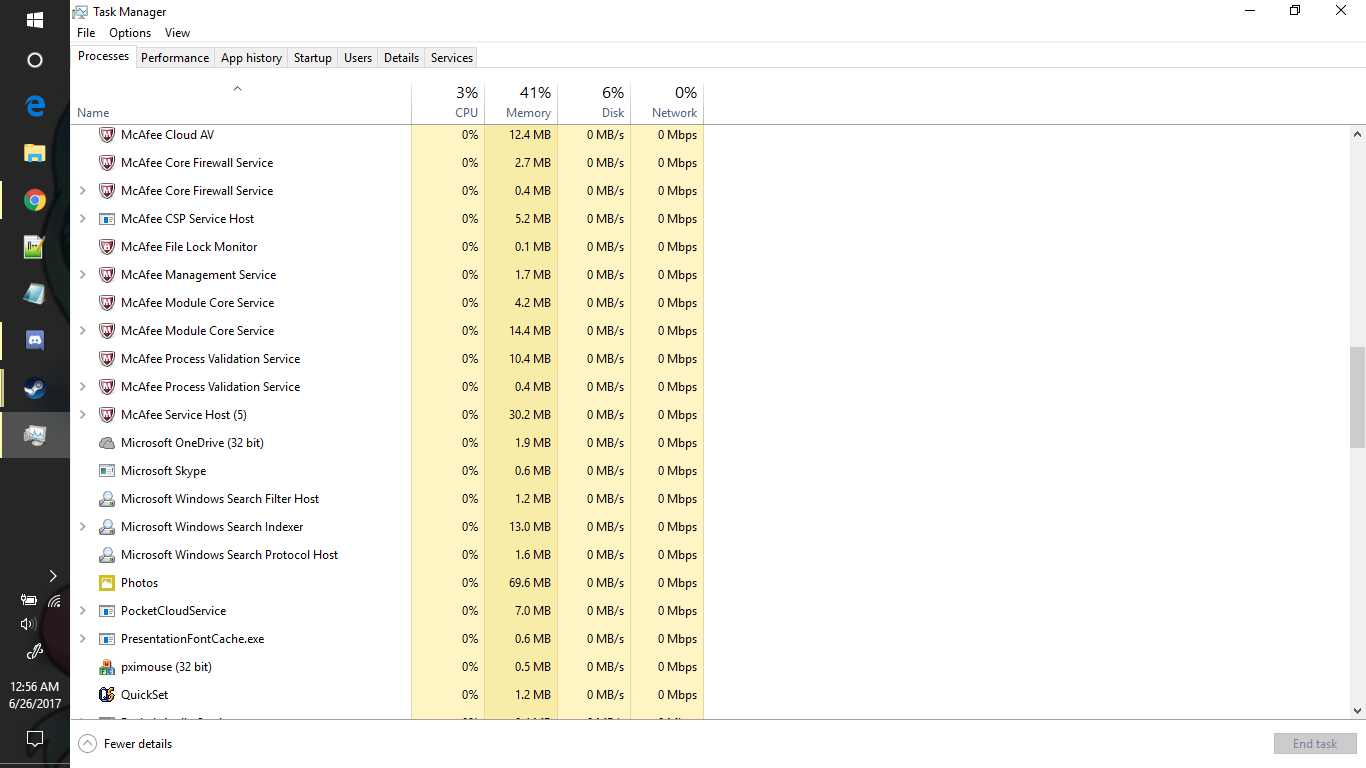Expand the McAfee CSP Service Host row
Viewport: 1366px width, 768px height.
(x=83, y=219)
